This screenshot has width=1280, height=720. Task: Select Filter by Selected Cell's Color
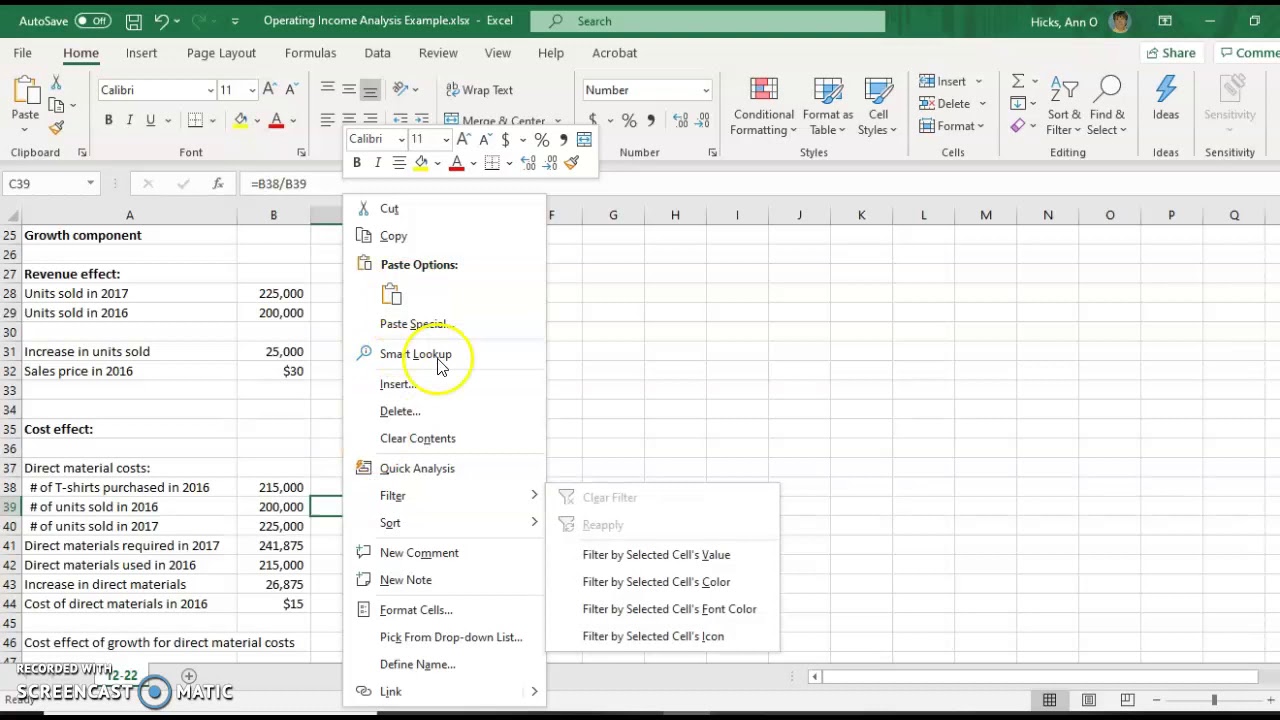[656, 582]
